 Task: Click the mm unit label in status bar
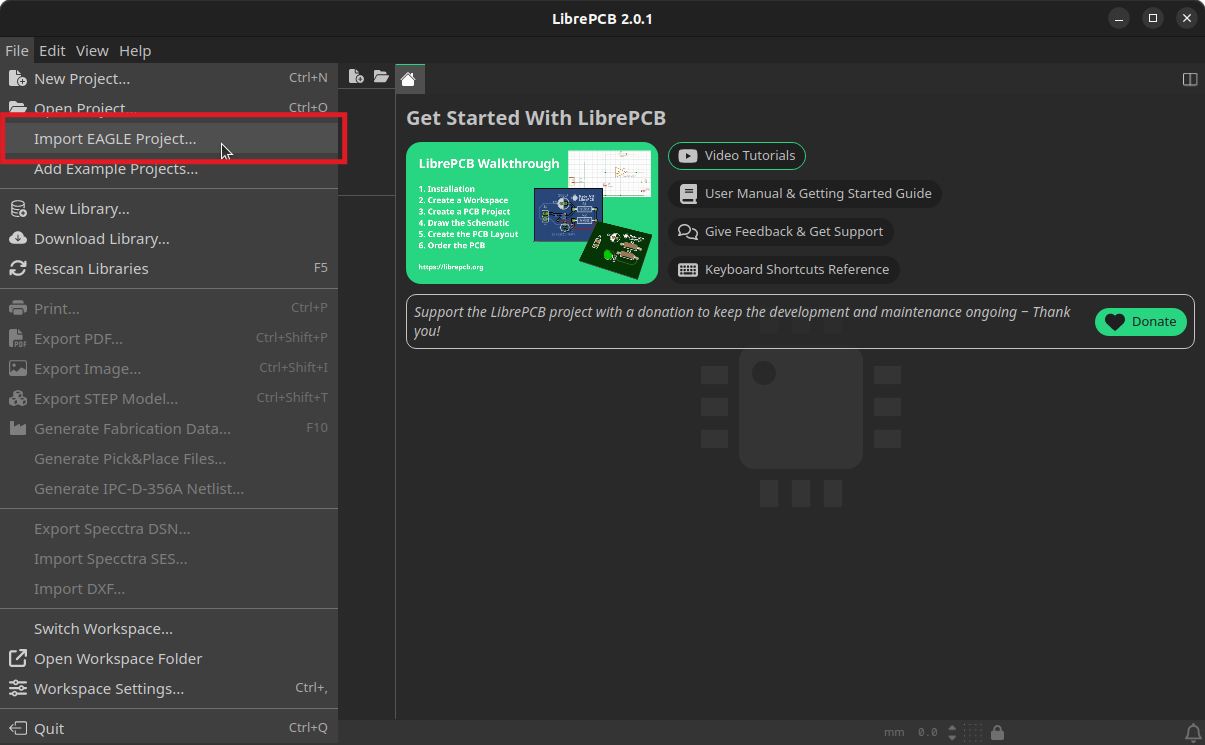[x=894, y=732]
